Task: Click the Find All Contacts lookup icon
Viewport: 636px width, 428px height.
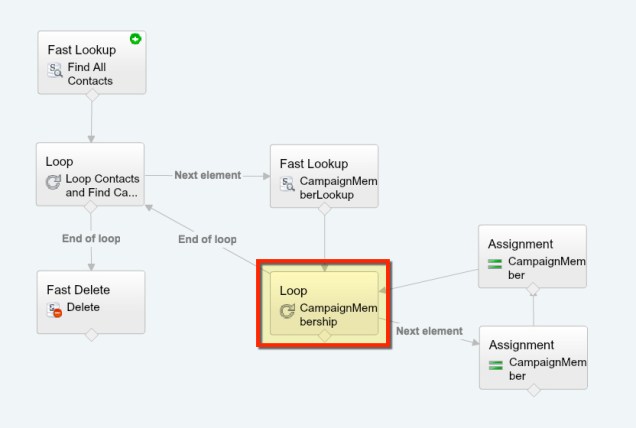Action: 56,70
